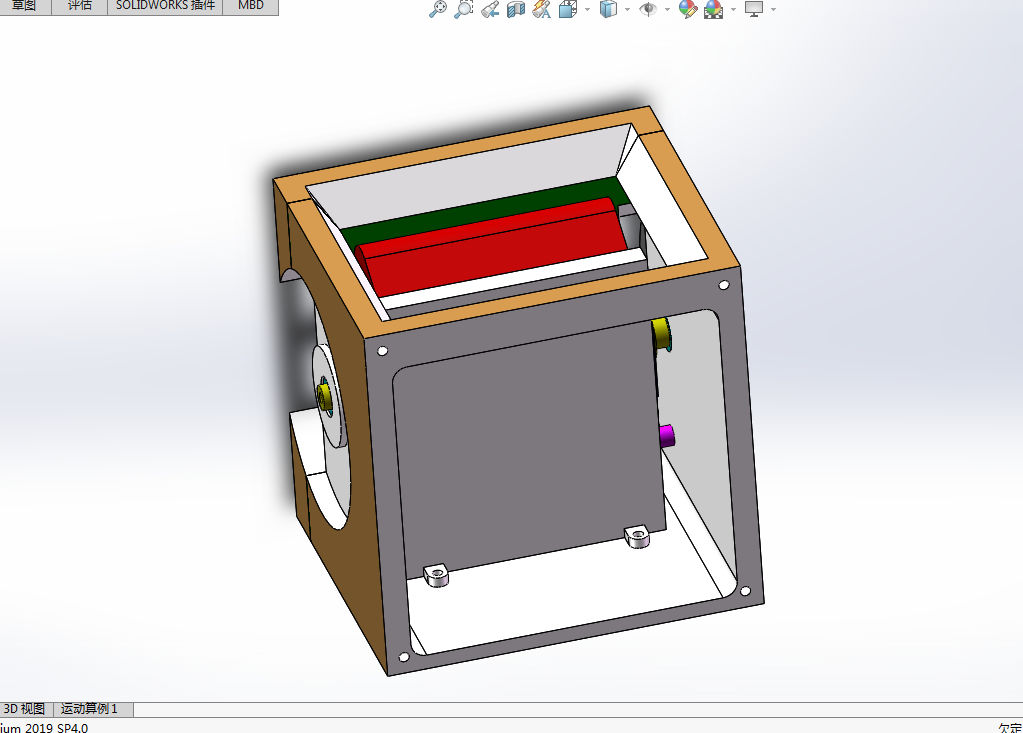Screen dimensions: 1023x733
Task: Click the View Settings monitor icon
Action: 754,9
